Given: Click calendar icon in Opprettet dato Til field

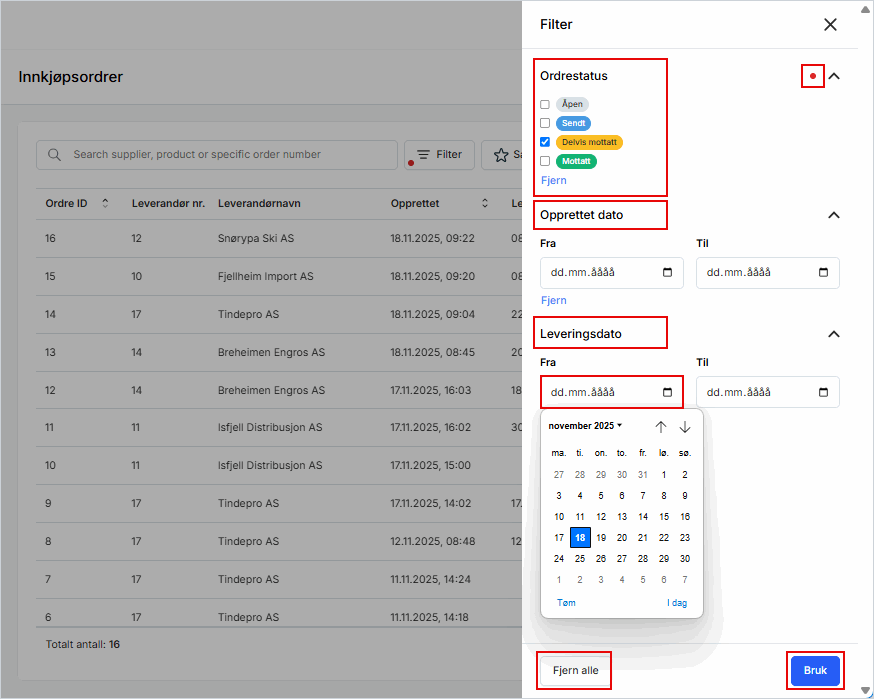Looking at the screenshot, I should point(823,273).
